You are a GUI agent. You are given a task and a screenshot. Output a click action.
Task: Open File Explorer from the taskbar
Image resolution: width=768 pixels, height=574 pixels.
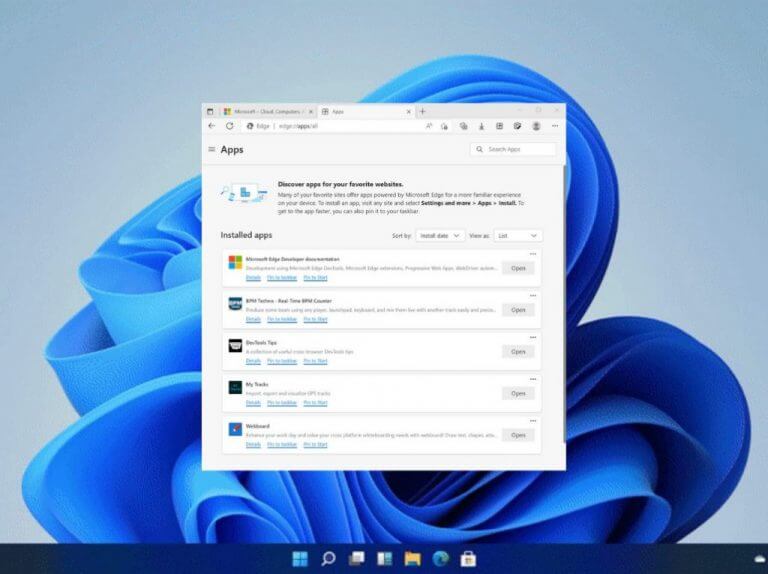click(412, 559)
